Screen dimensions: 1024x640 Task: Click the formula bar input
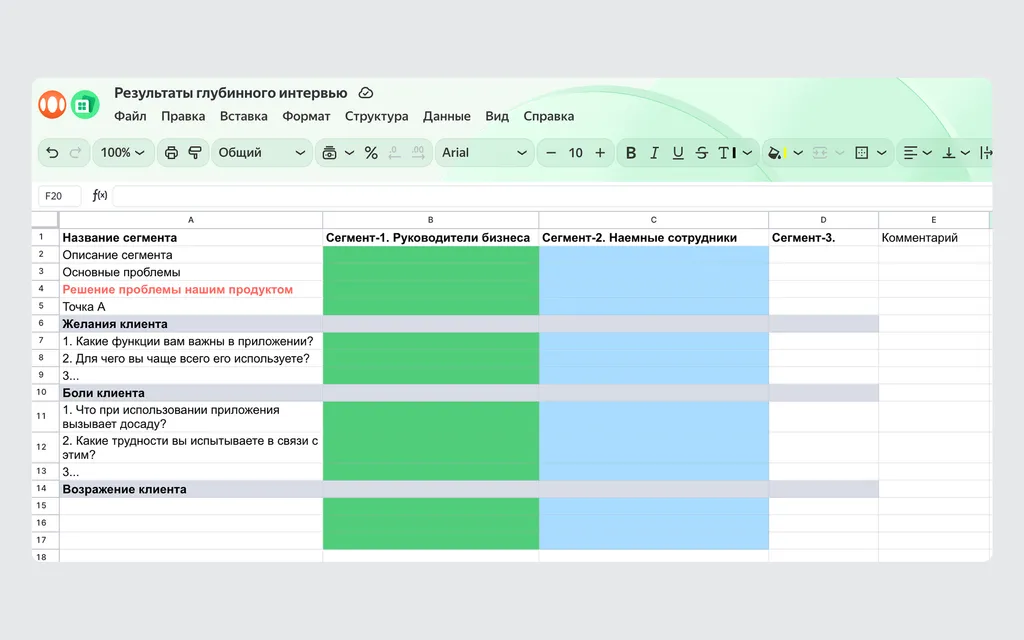(552, 196)
